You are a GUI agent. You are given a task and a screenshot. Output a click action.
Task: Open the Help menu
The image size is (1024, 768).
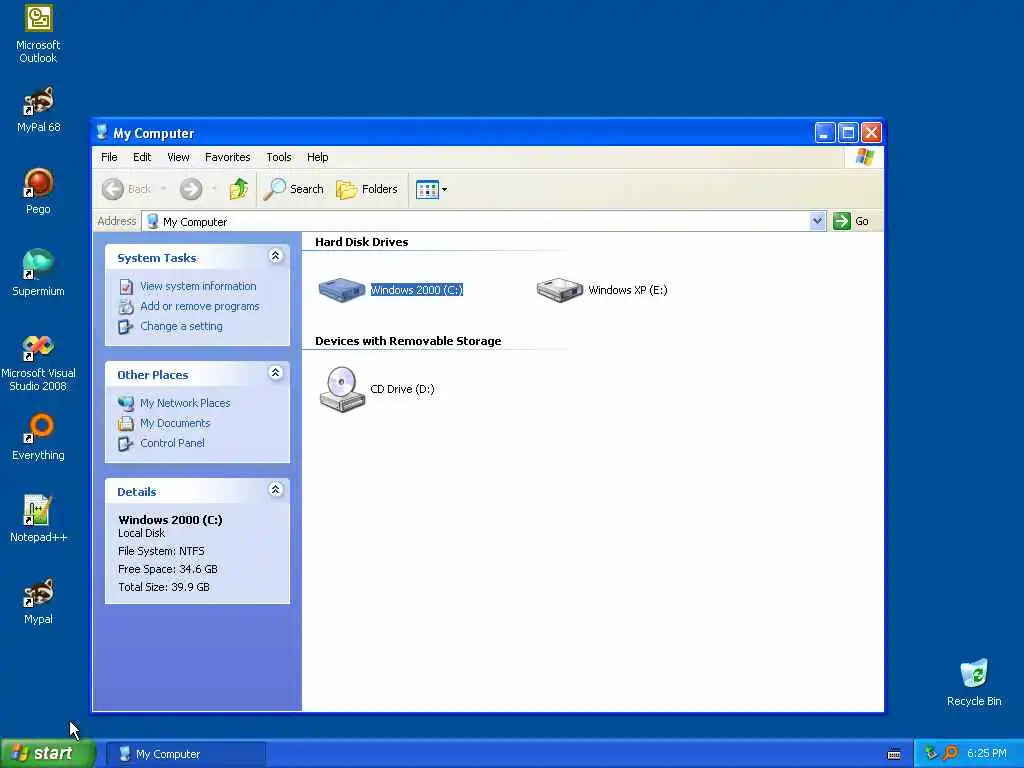pos(317,157)
